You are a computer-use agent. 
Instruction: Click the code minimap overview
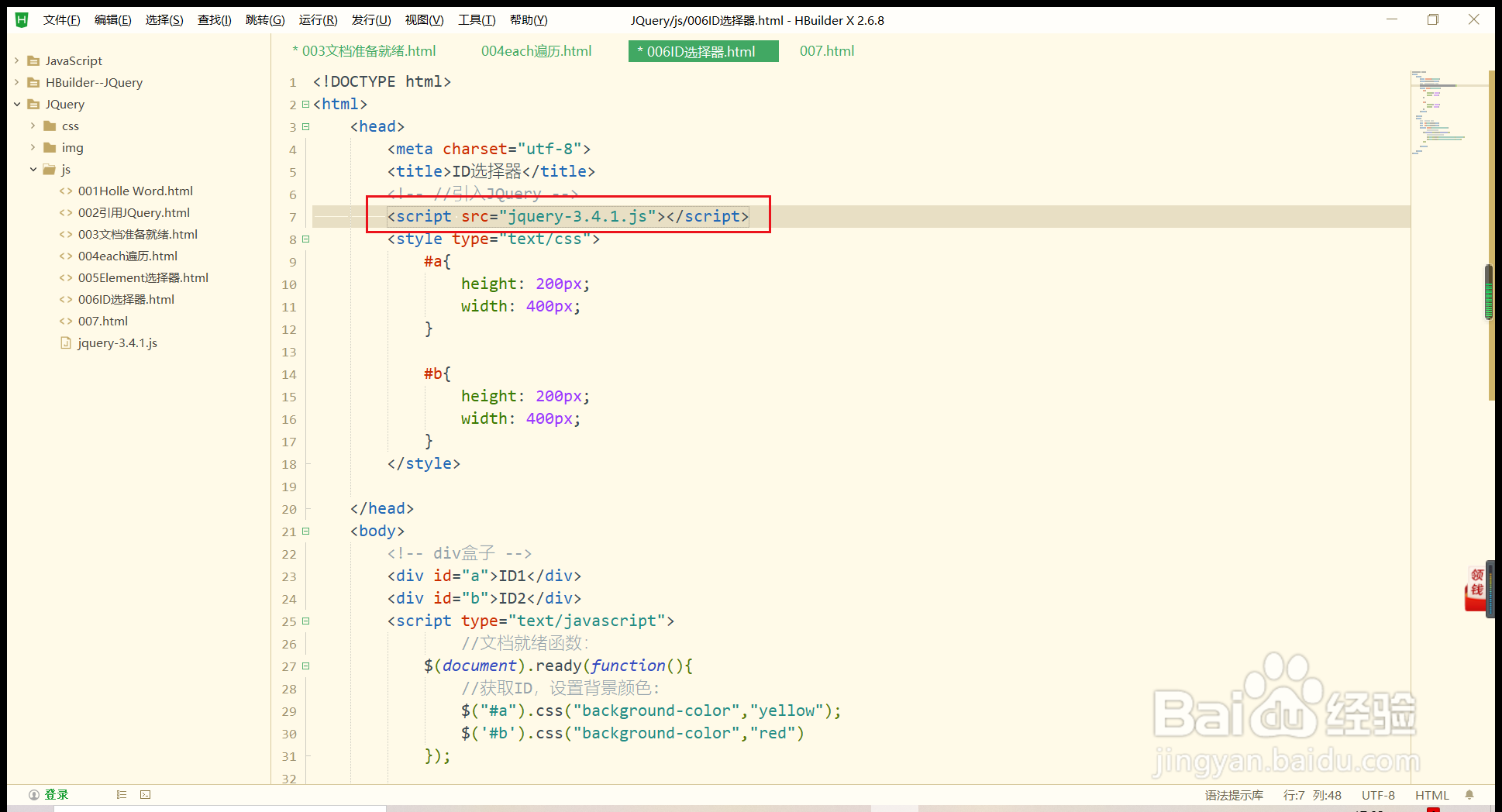click(1448, 113)
